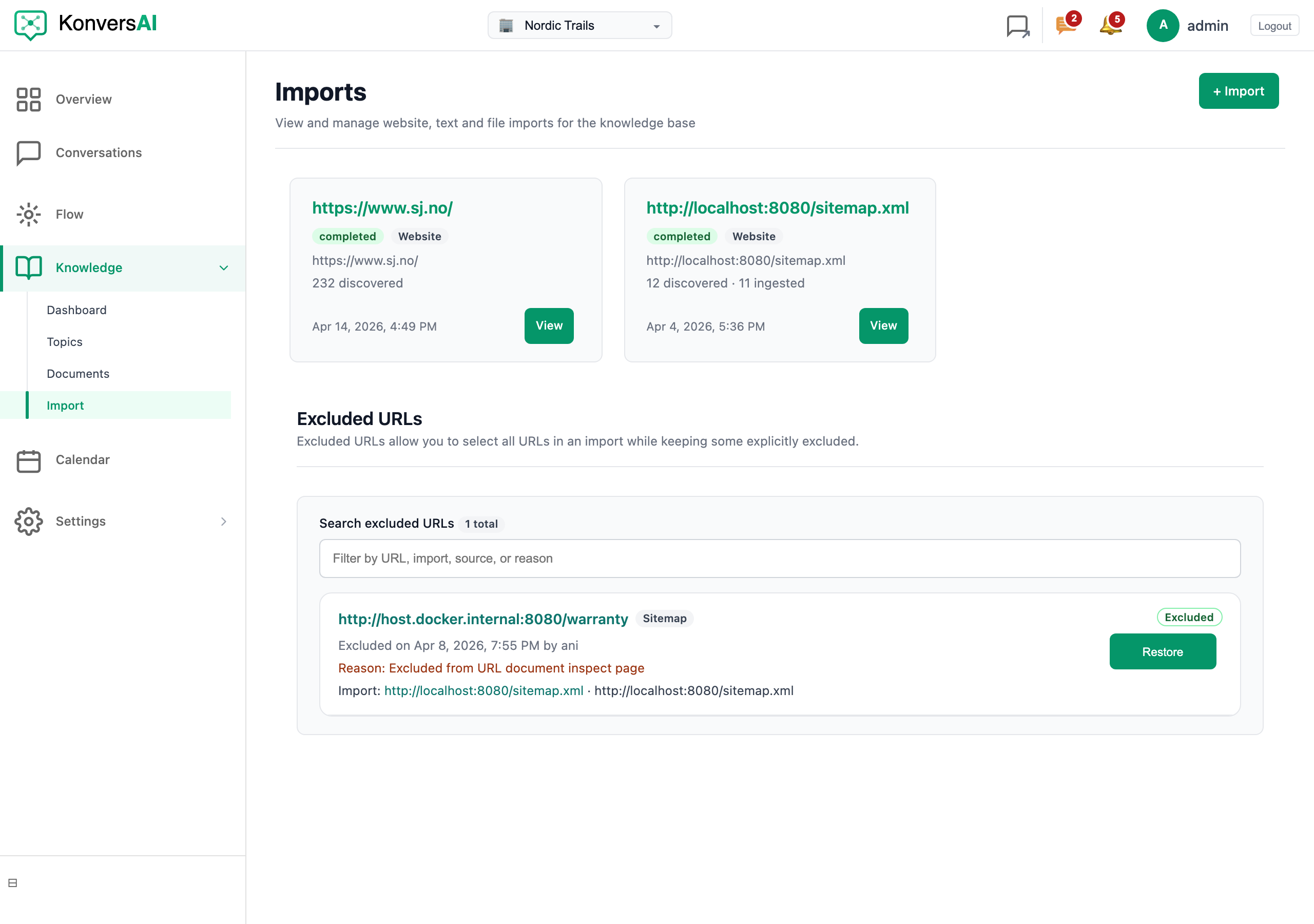Open the https://www.sj.no/ card title link
Screen dimensions: 1314x924
point(382,208)
